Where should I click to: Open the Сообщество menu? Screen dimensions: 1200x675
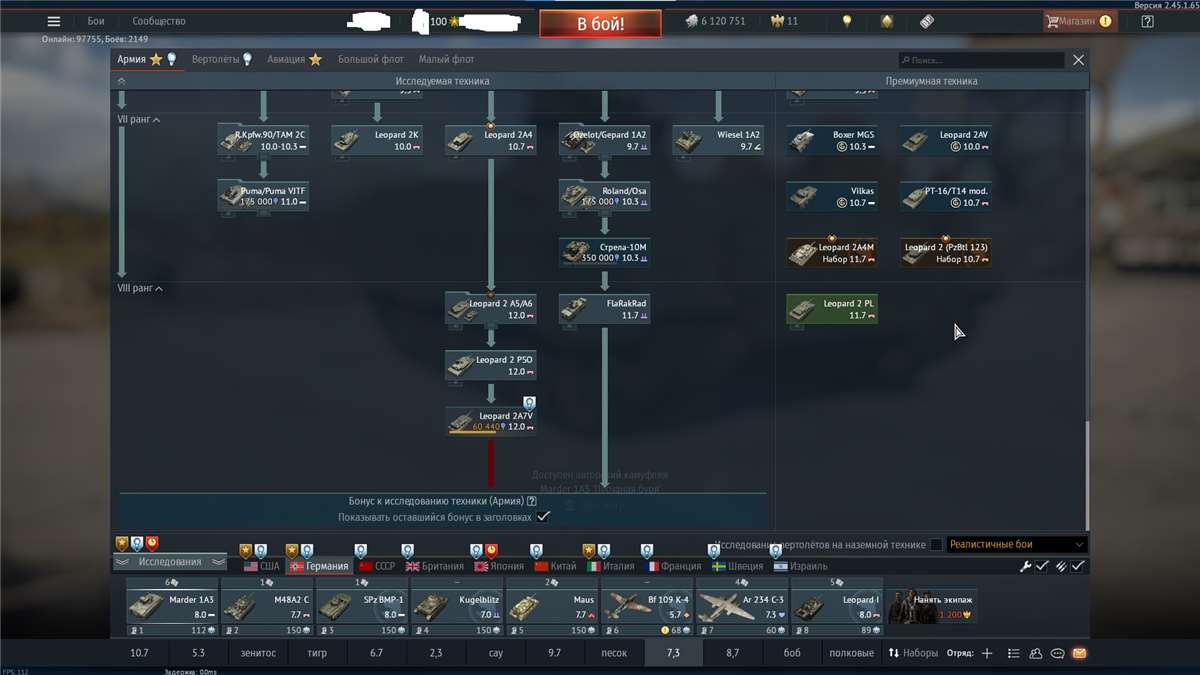tap(159, 21)
